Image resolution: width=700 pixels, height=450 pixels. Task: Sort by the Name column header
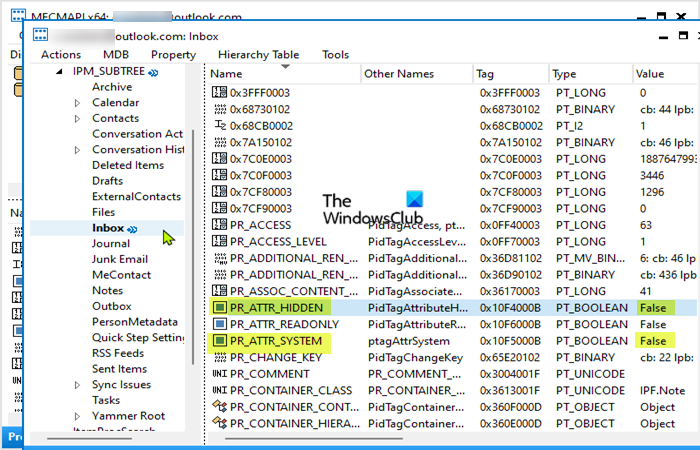284,74
